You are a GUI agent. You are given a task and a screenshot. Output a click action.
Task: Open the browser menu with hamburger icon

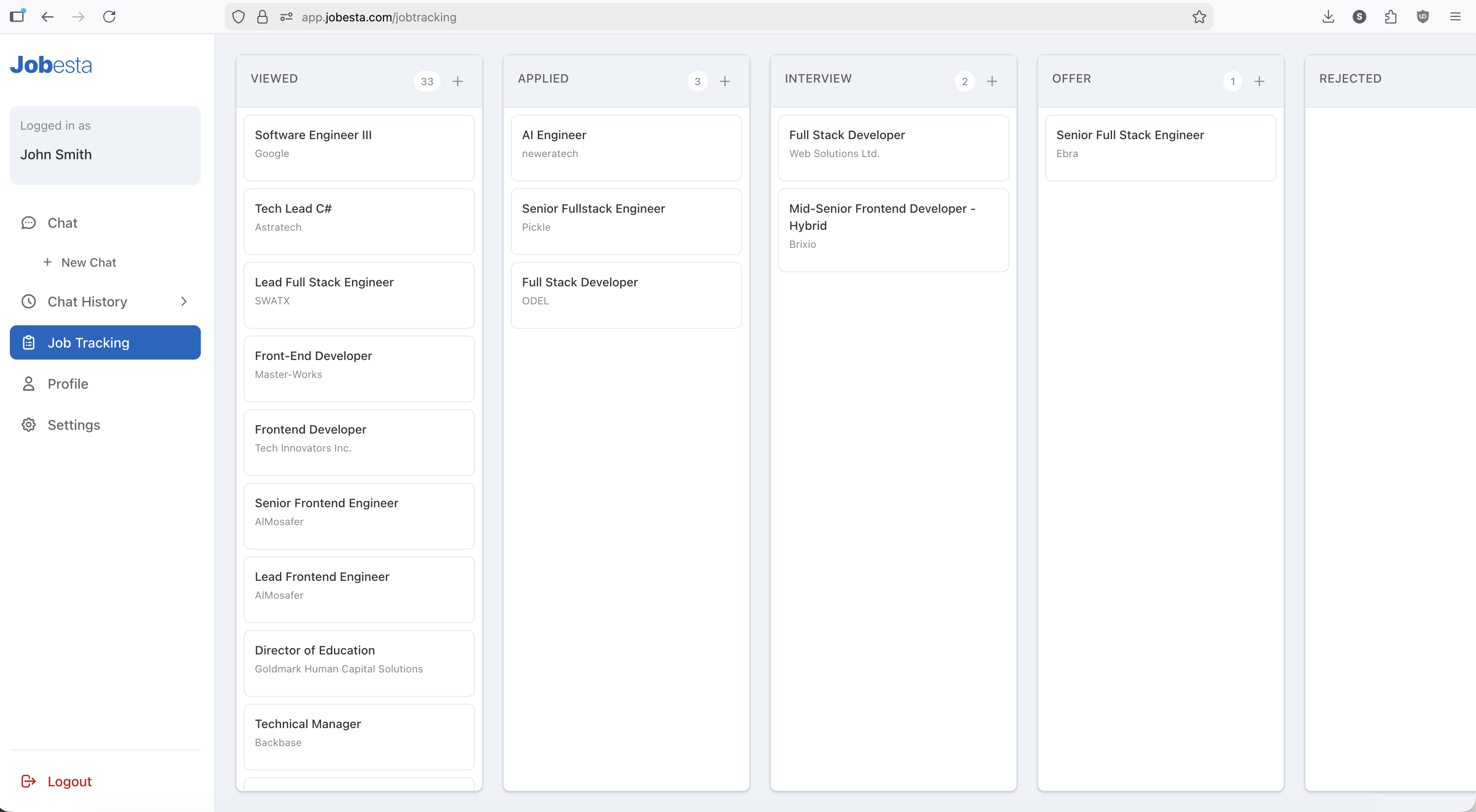click(1455, 17)
